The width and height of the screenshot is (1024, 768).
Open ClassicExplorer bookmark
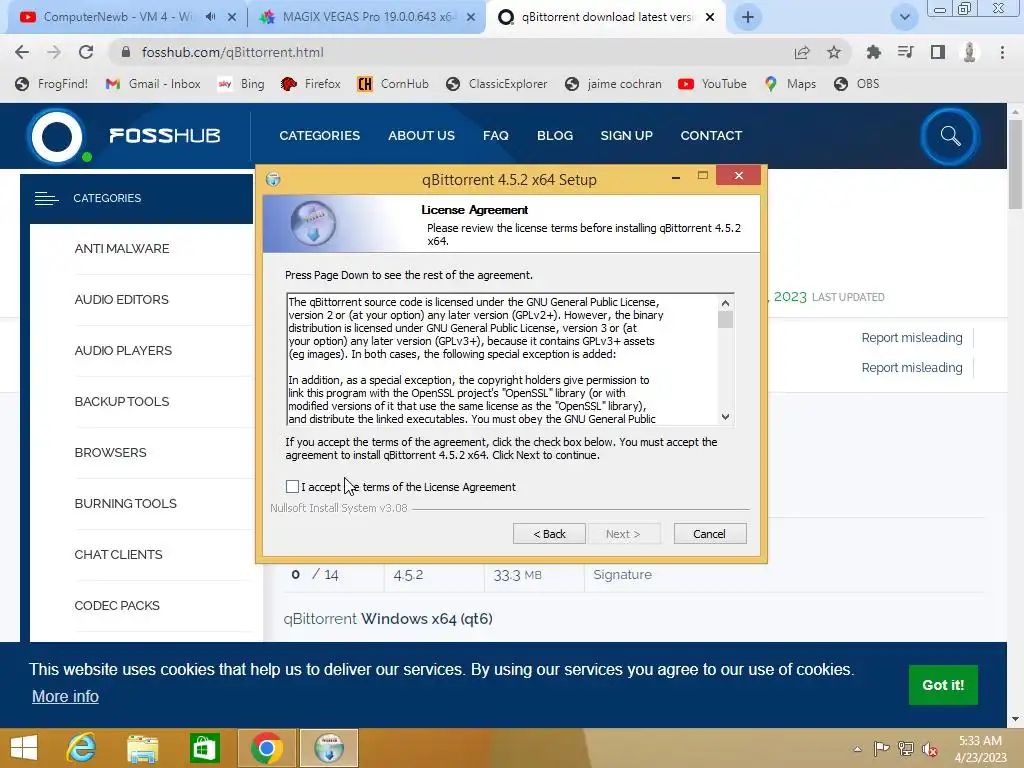tap(496, 84)
